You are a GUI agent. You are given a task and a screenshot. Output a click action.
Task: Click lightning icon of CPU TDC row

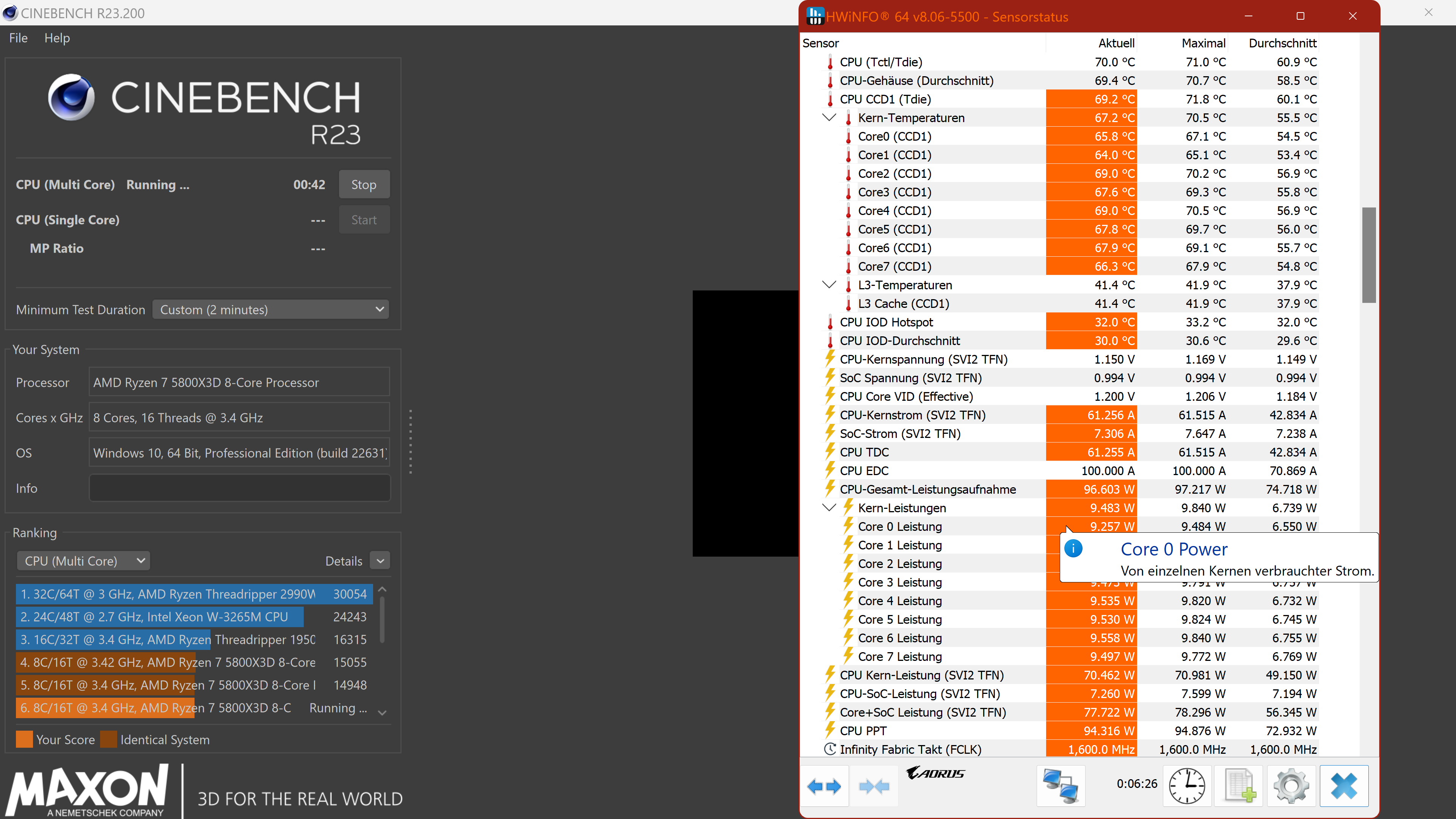coord(830,452)
